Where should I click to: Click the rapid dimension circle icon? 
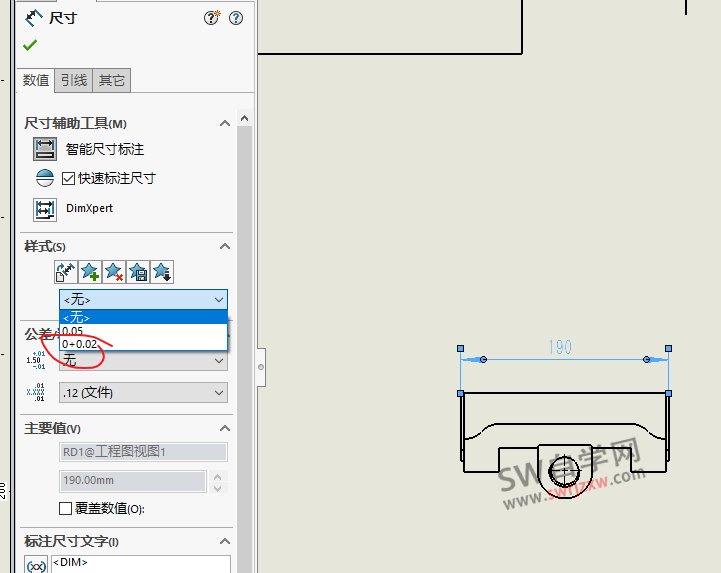pyautogui.click(x=45, y=178)
